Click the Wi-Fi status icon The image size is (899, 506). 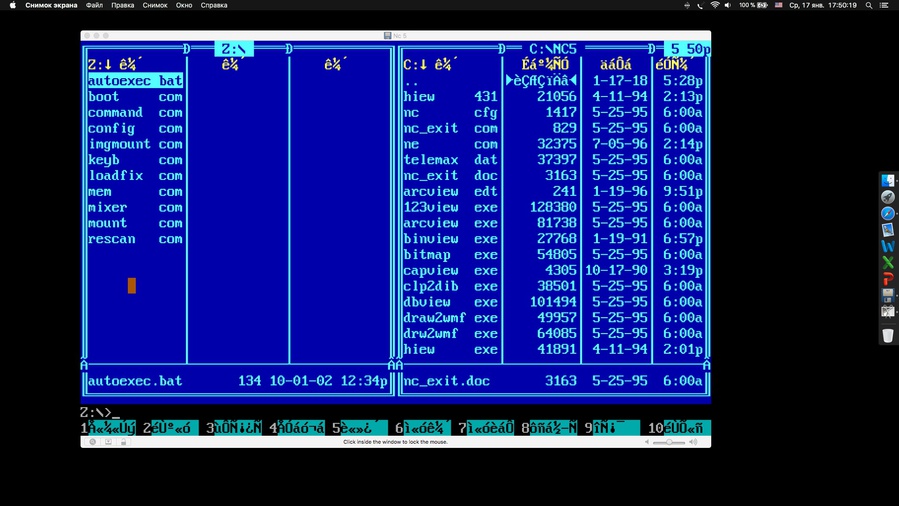coord(714,5)
